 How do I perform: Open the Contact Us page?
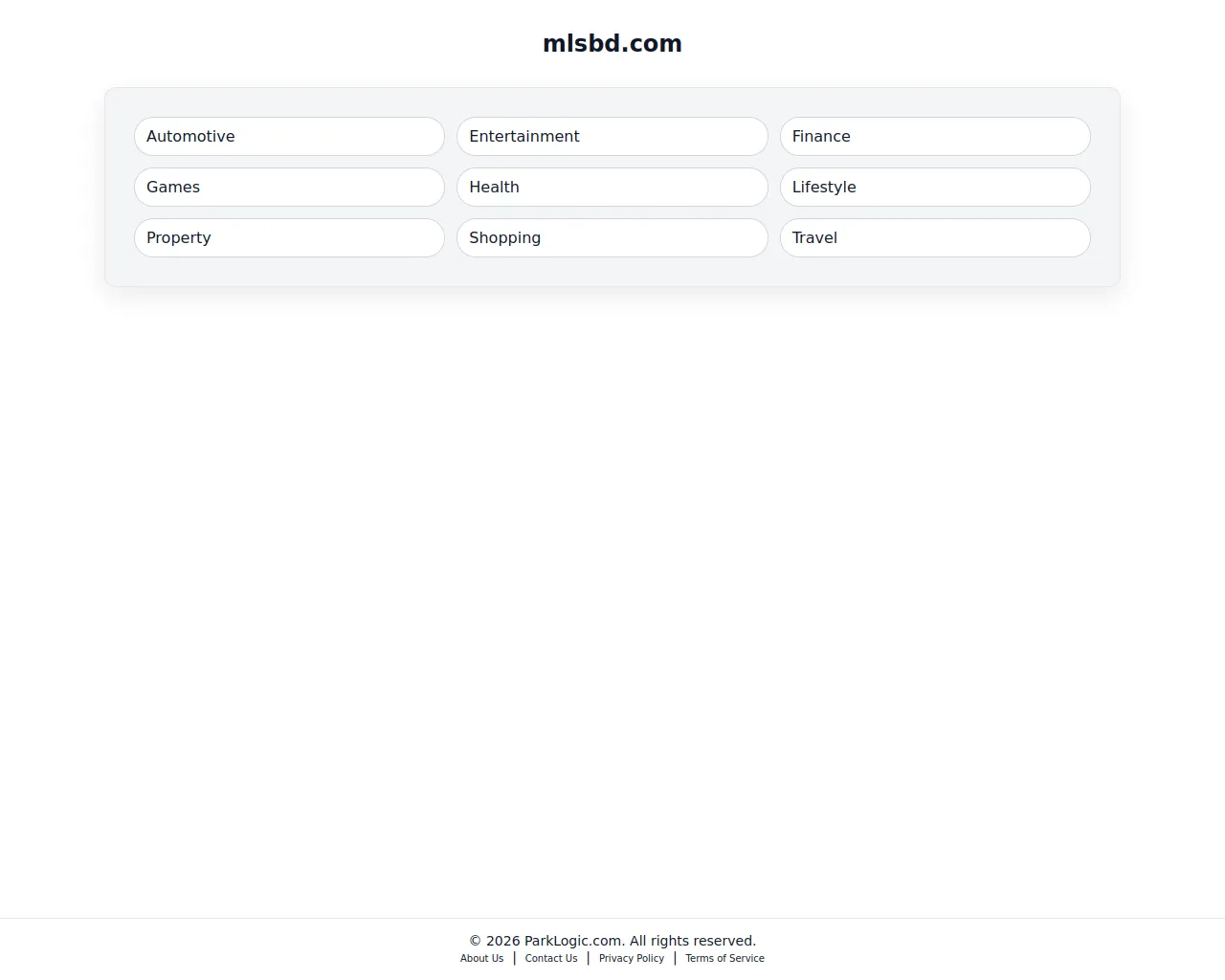[x=550, y=958]
